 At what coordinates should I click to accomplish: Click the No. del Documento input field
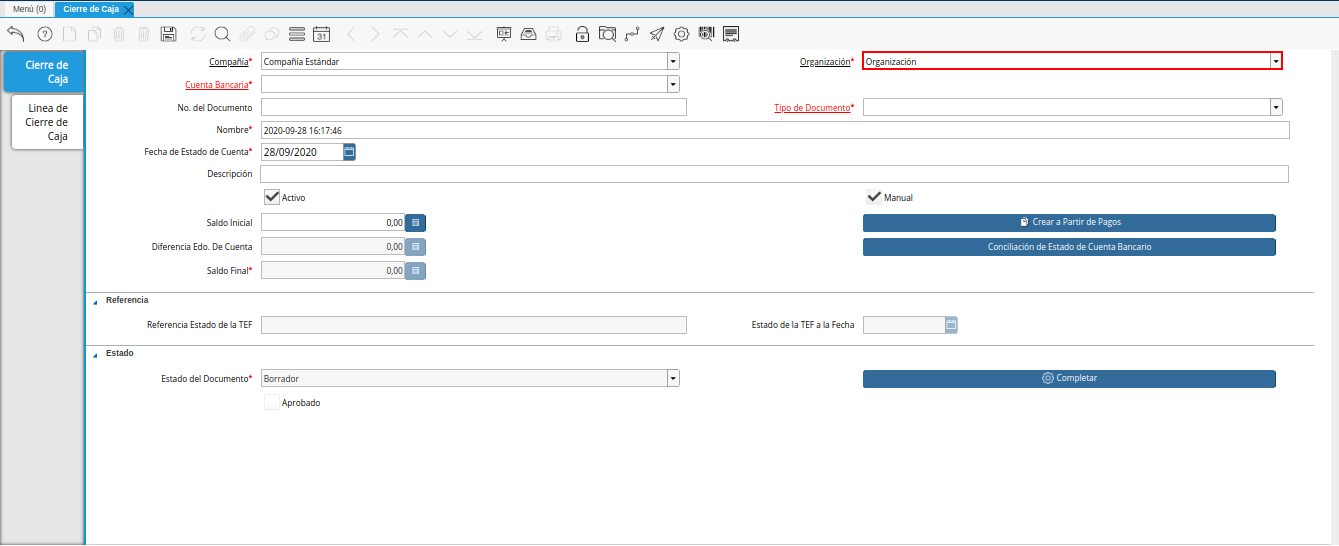point(474,107)
